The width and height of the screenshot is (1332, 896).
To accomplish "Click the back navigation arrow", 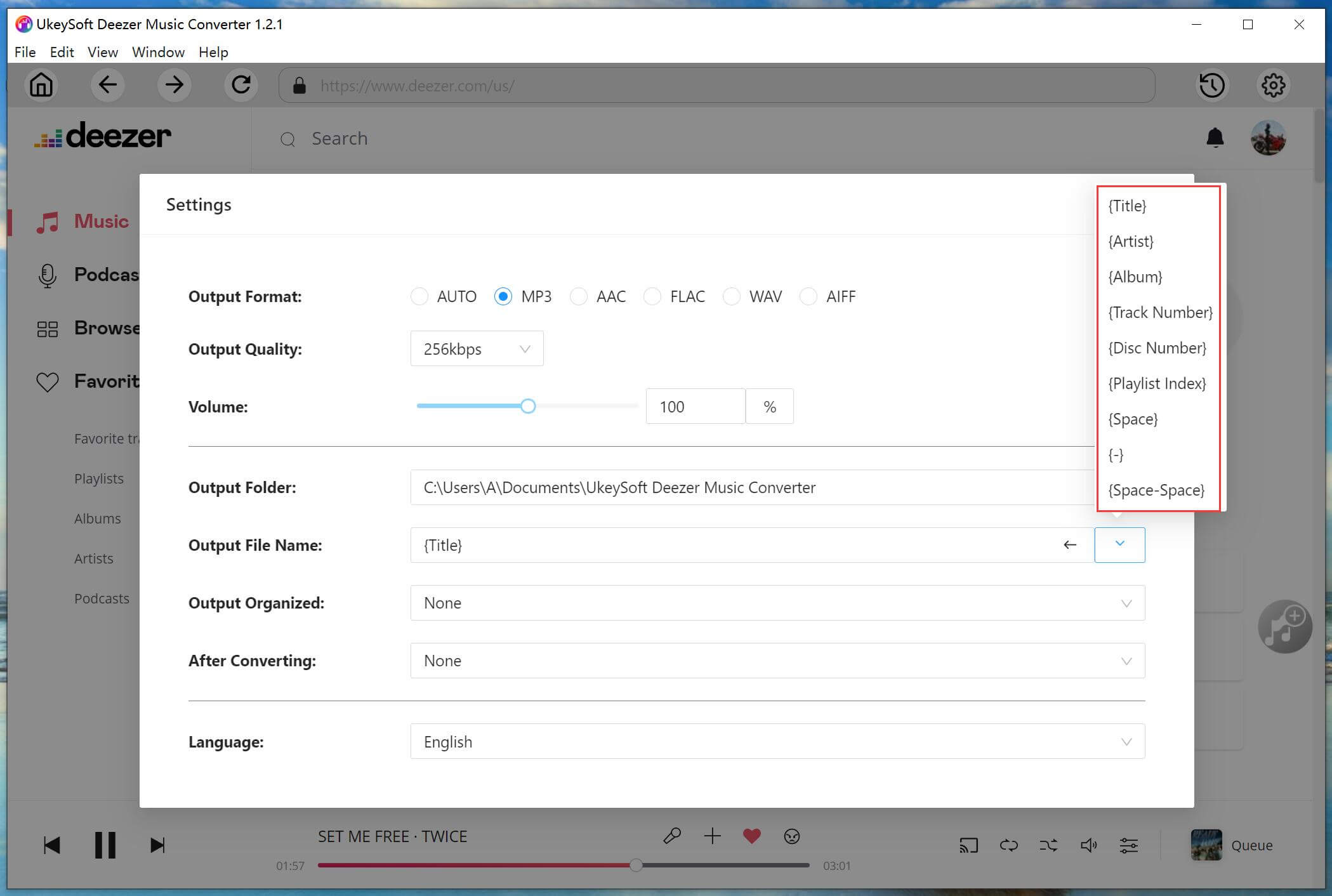I will click(108, 85).
